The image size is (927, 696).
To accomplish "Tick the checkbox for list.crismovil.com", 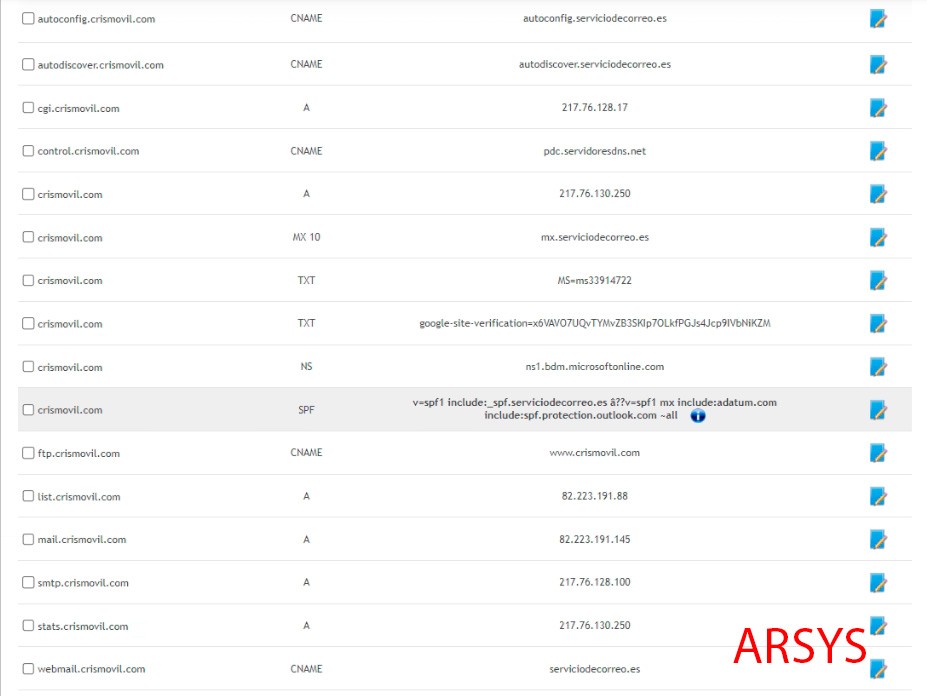I will [x=28, y=497].
